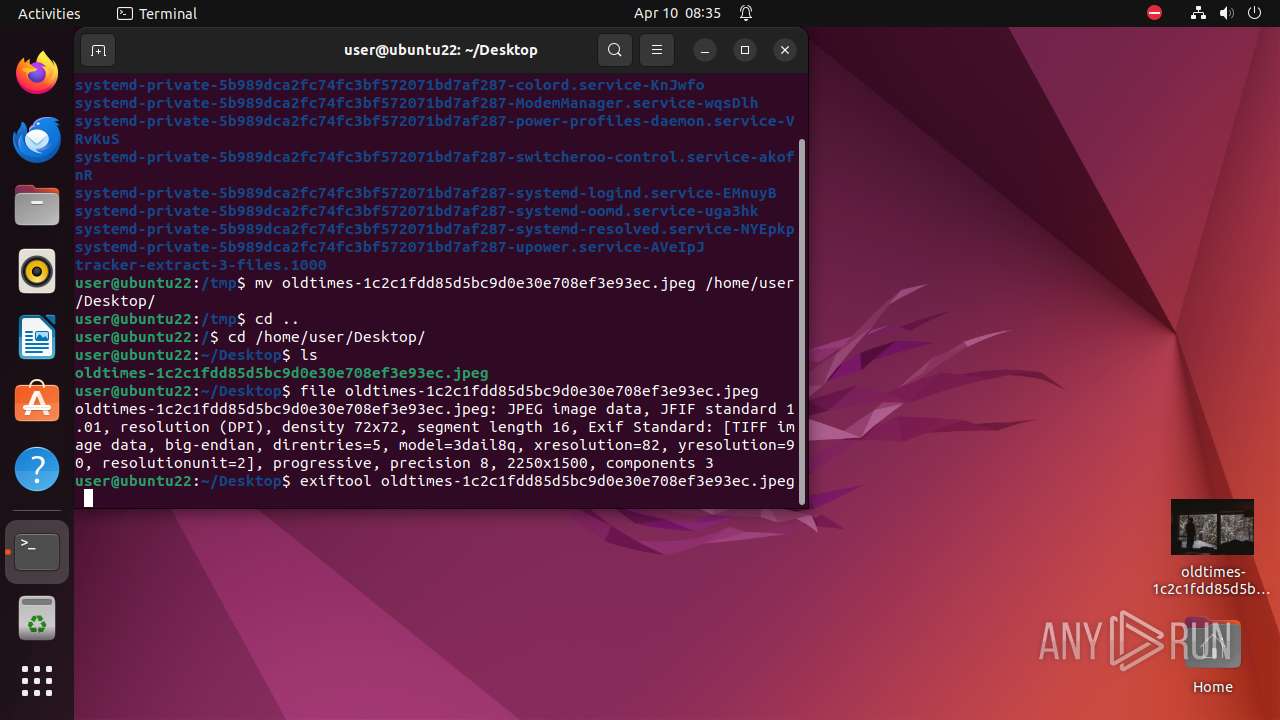Click the 'file oldtimes' command line
Image resolution: width=1280 pixels, height=720 pixels.
(x=417, y=391)
